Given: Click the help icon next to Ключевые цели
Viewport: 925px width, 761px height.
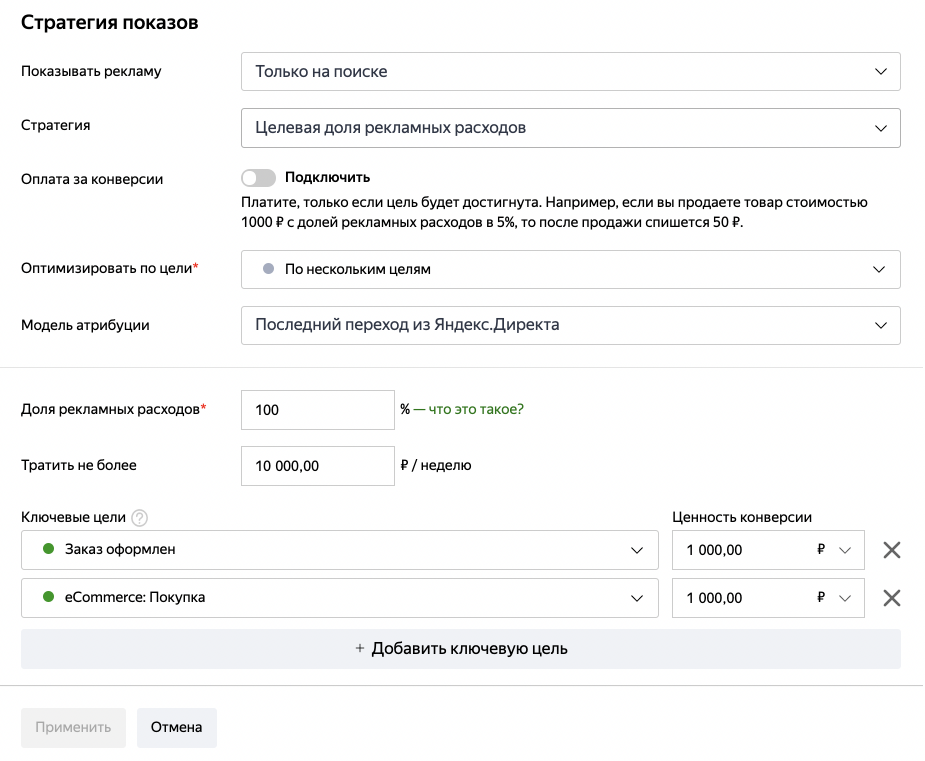Looking at the screenshot, I should (x=140, y=518).
